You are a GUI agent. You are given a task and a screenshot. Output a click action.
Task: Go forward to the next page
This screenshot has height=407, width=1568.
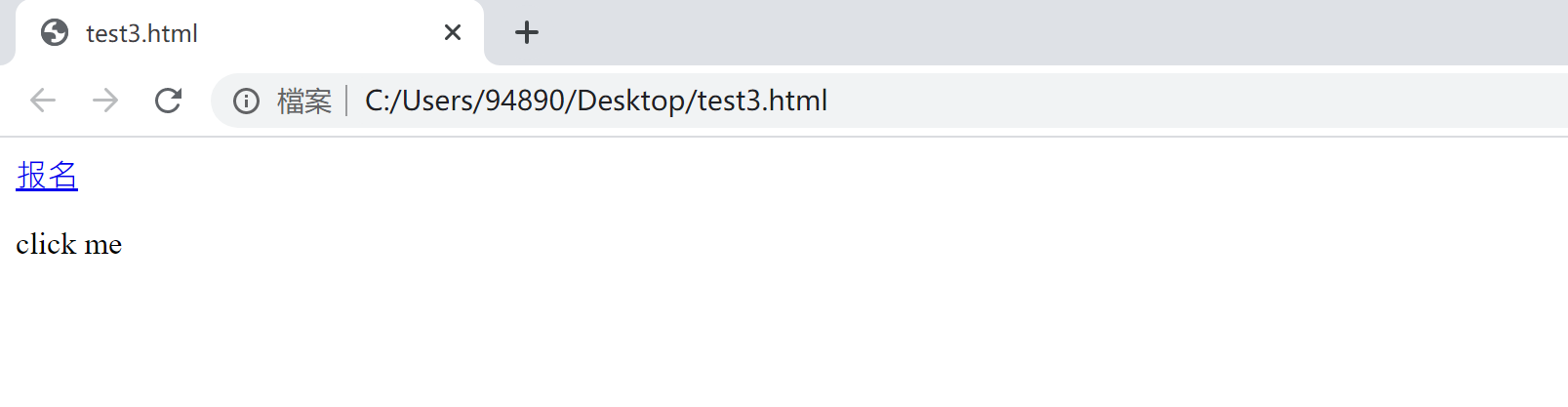click(x=105, y=101)
